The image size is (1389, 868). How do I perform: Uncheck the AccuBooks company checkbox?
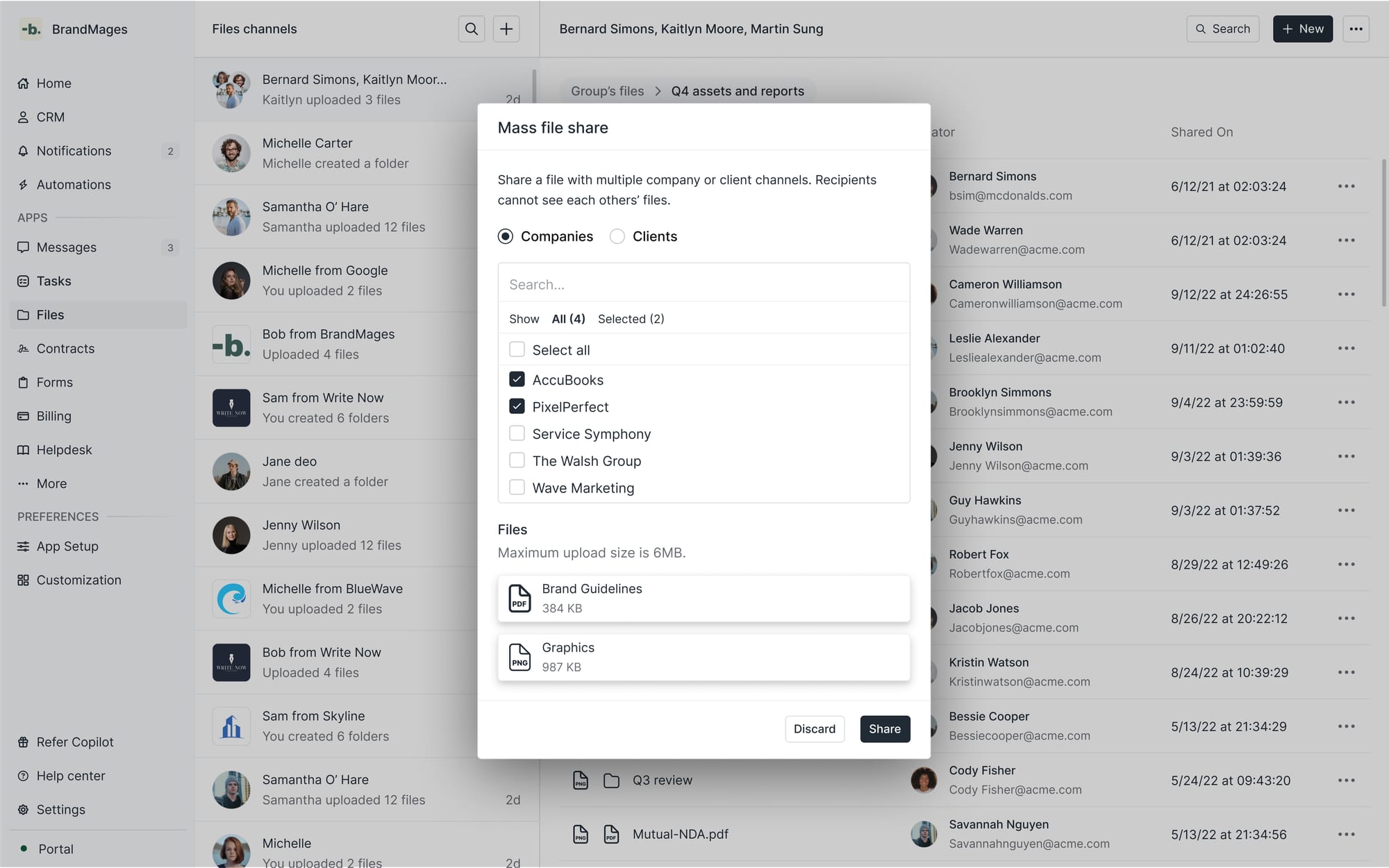click(x=517, y=379)
